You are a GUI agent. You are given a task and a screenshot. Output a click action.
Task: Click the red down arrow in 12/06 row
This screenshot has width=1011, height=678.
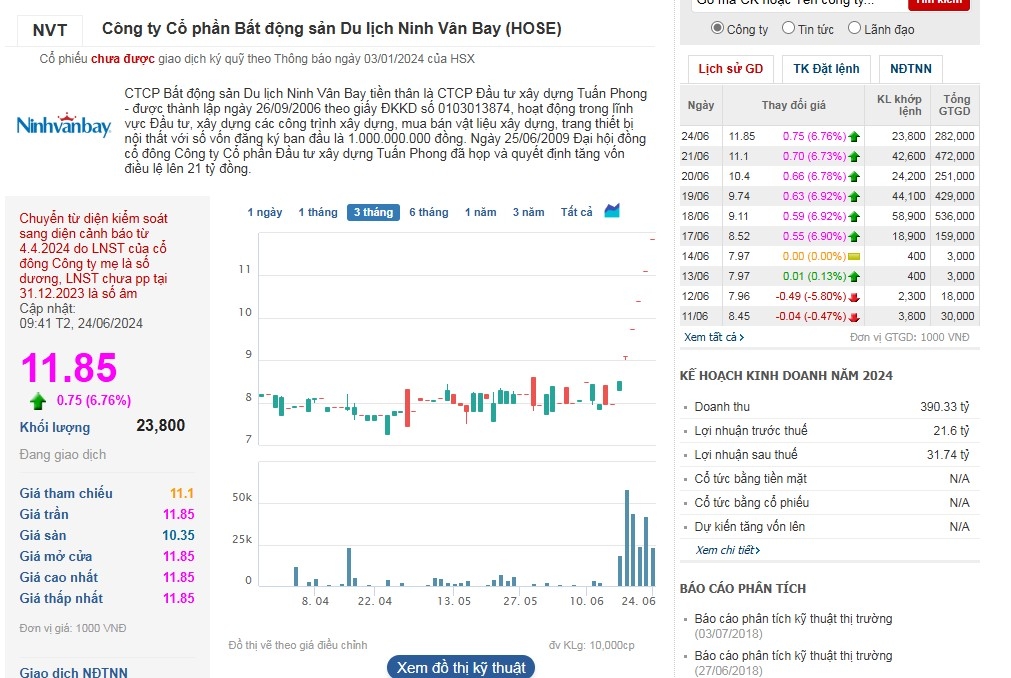pyautogui.click(x=854, y=296)
